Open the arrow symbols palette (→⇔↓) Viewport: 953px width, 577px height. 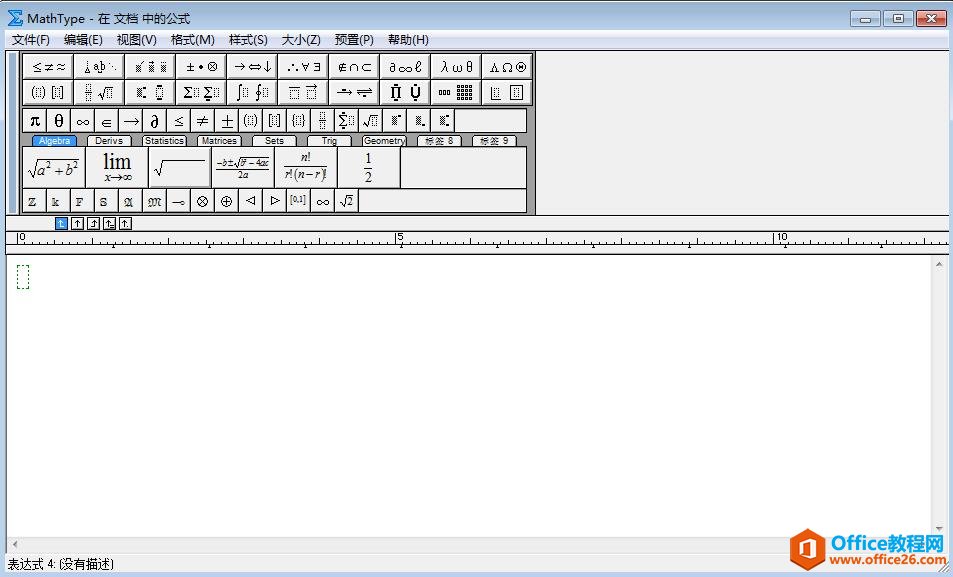click(x=252, y=66)
